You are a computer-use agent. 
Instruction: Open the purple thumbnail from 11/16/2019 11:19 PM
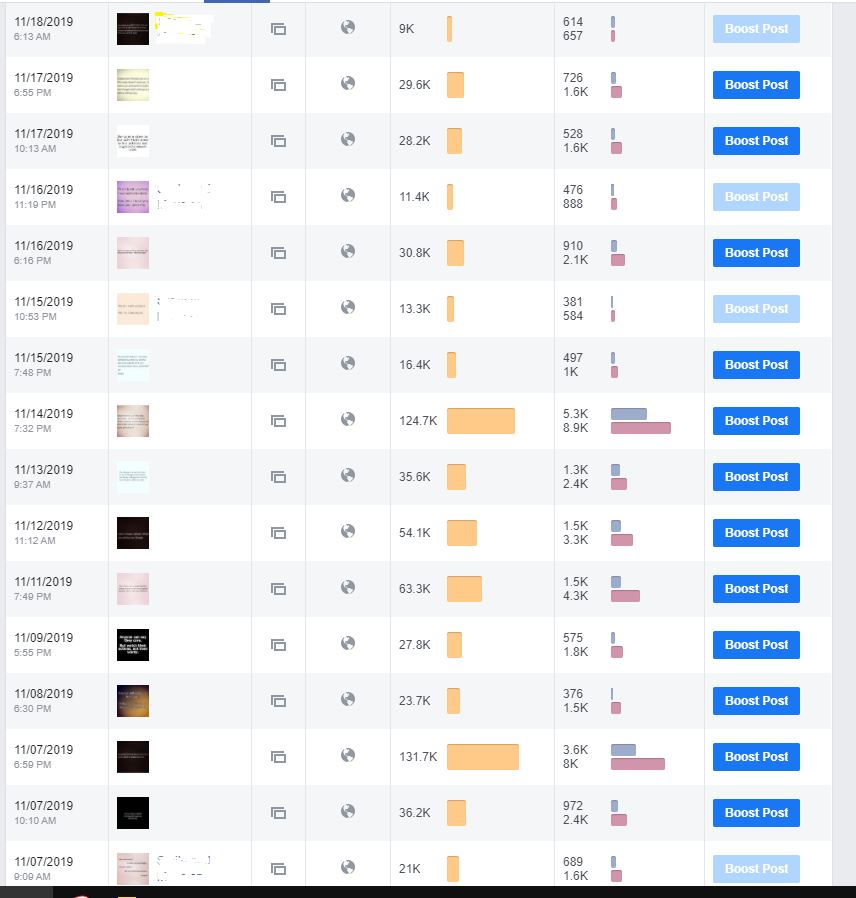pos(133,197)
